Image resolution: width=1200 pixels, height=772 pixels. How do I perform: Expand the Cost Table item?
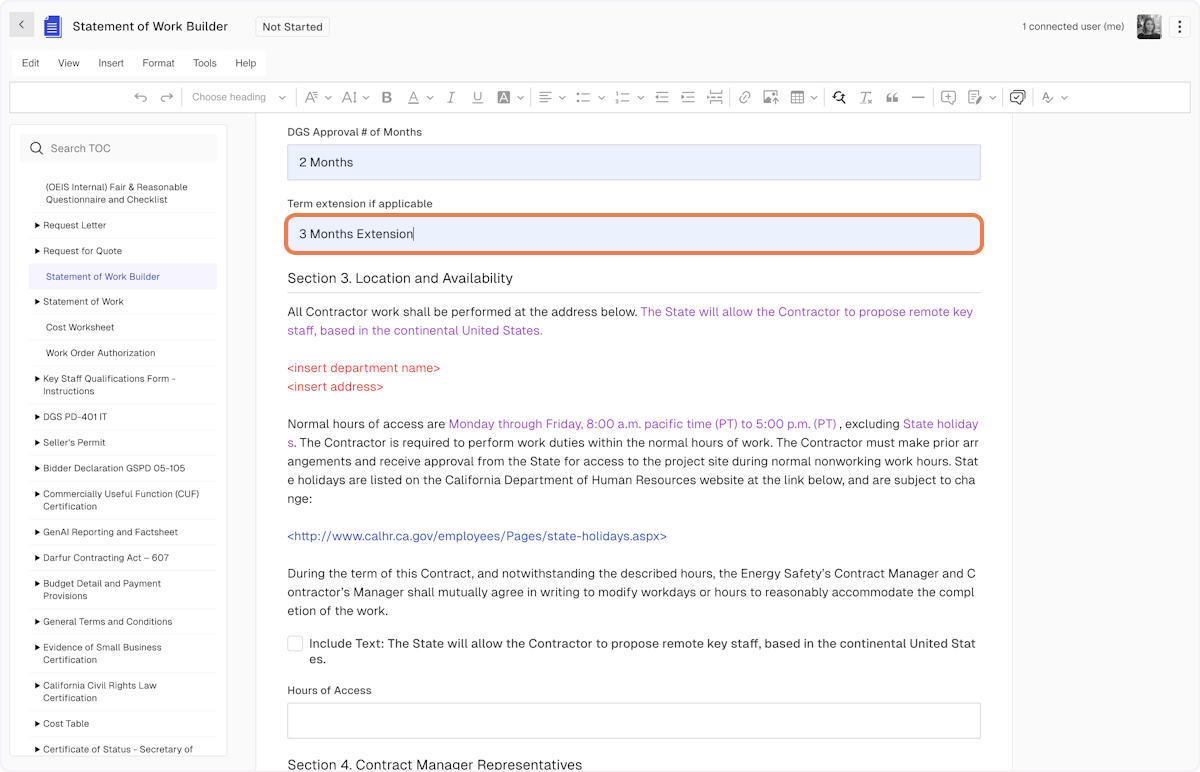tap(38, 724)
